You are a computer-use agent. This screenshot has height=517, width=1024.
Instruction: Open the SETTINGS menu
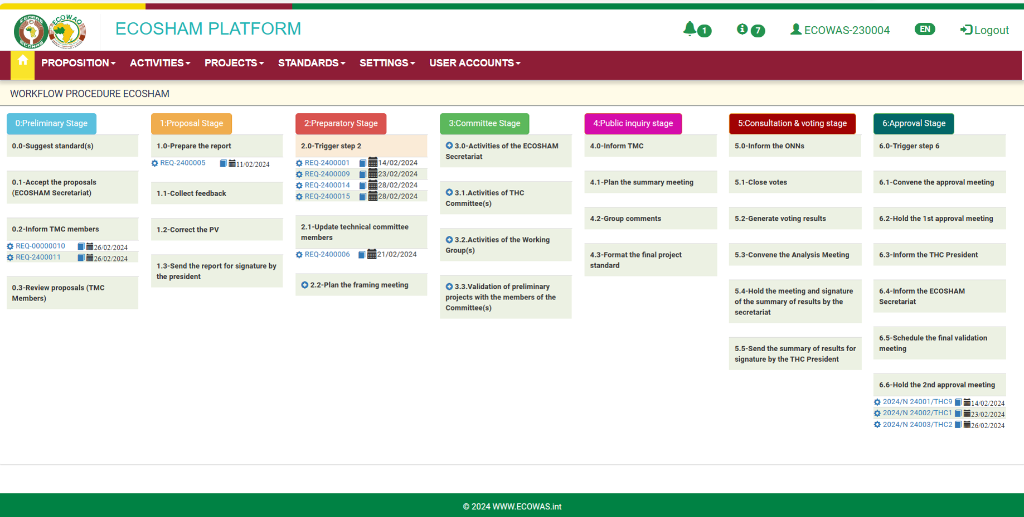[x=387, y=63]
